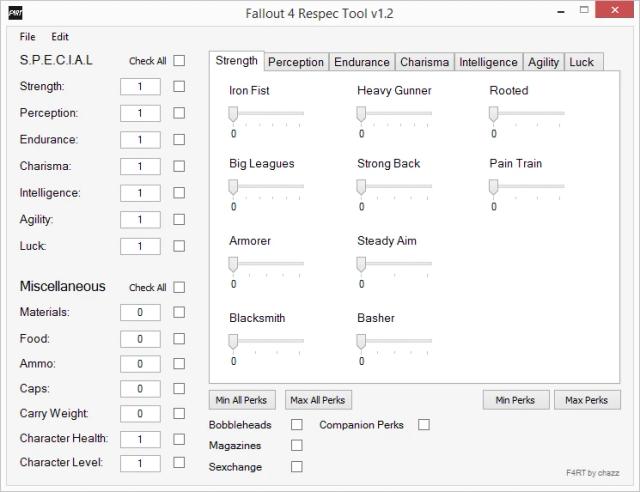Screen dimensions: 640x492
Task: Click the Max All Perks button
Action: click(x=318, y=400)
